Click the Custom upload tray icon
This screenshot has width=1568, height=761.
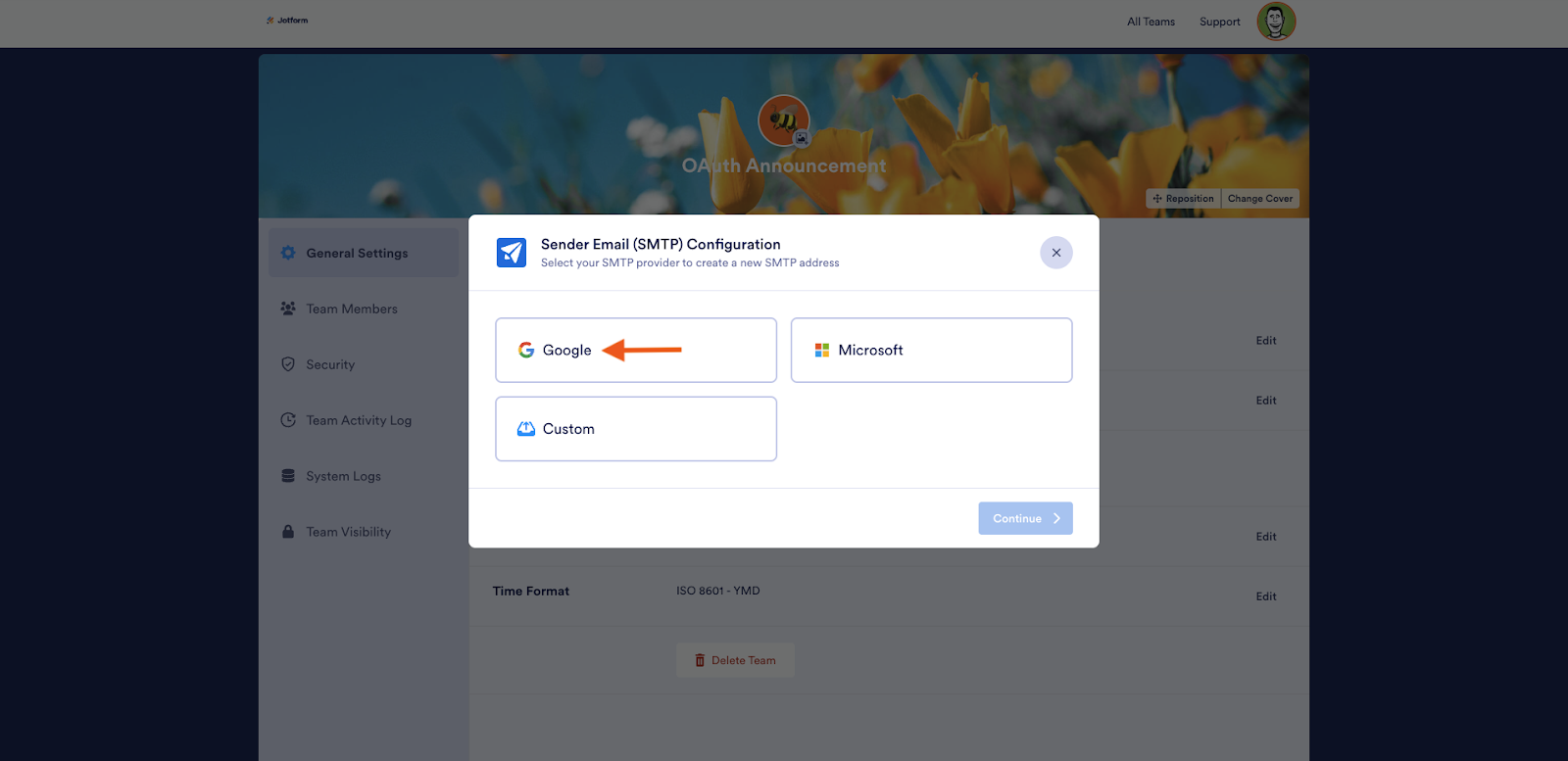tap(526, 429)
